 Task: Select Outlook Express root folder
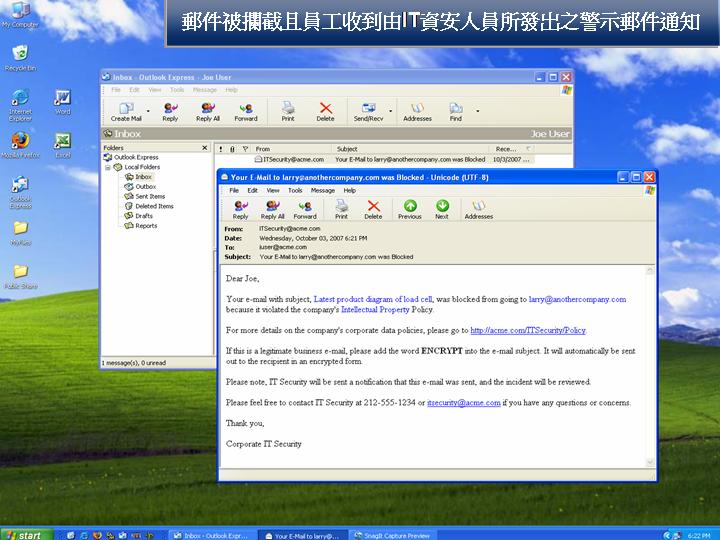[x=131, y=157]
